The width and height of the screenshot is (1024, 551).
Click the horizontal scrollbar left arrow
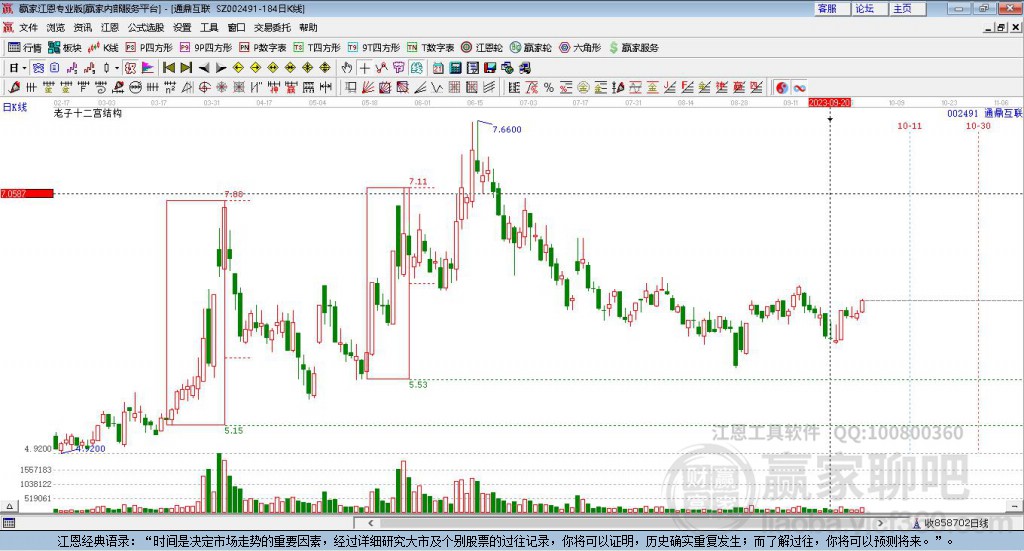coord(370,523)
